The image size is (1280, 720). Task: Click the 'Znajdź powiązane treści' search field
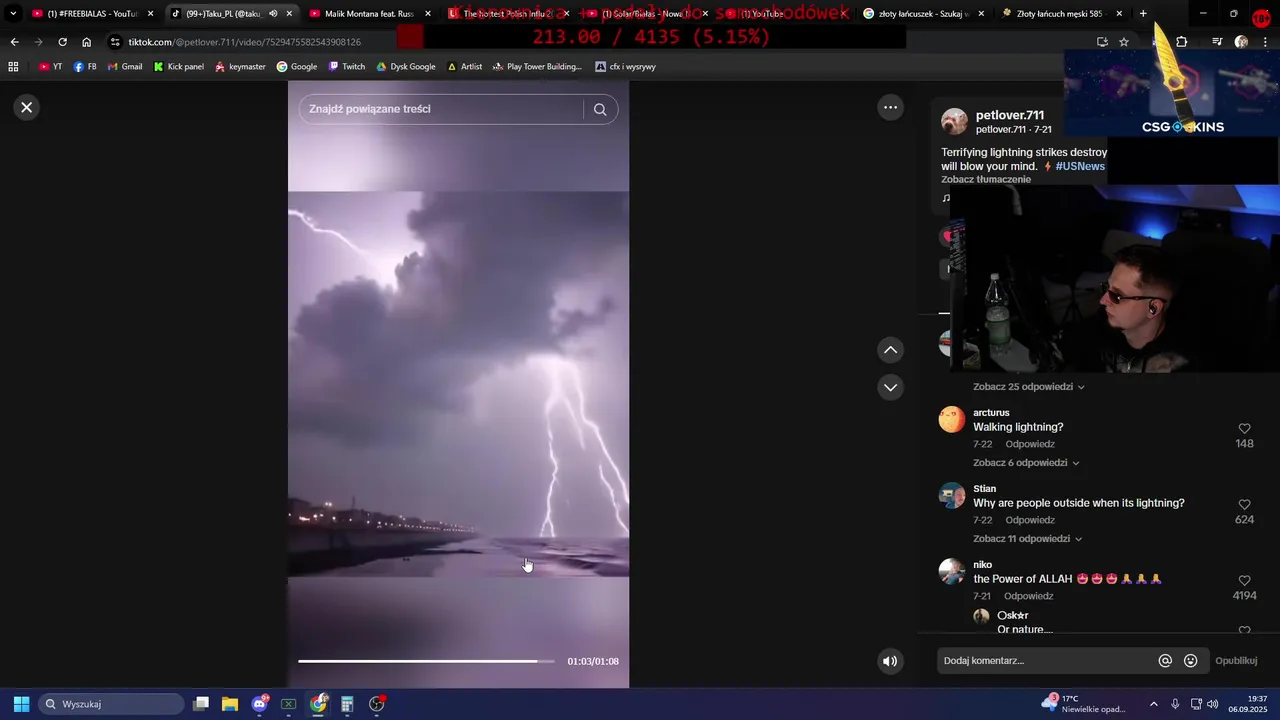(x=441, y=109)
